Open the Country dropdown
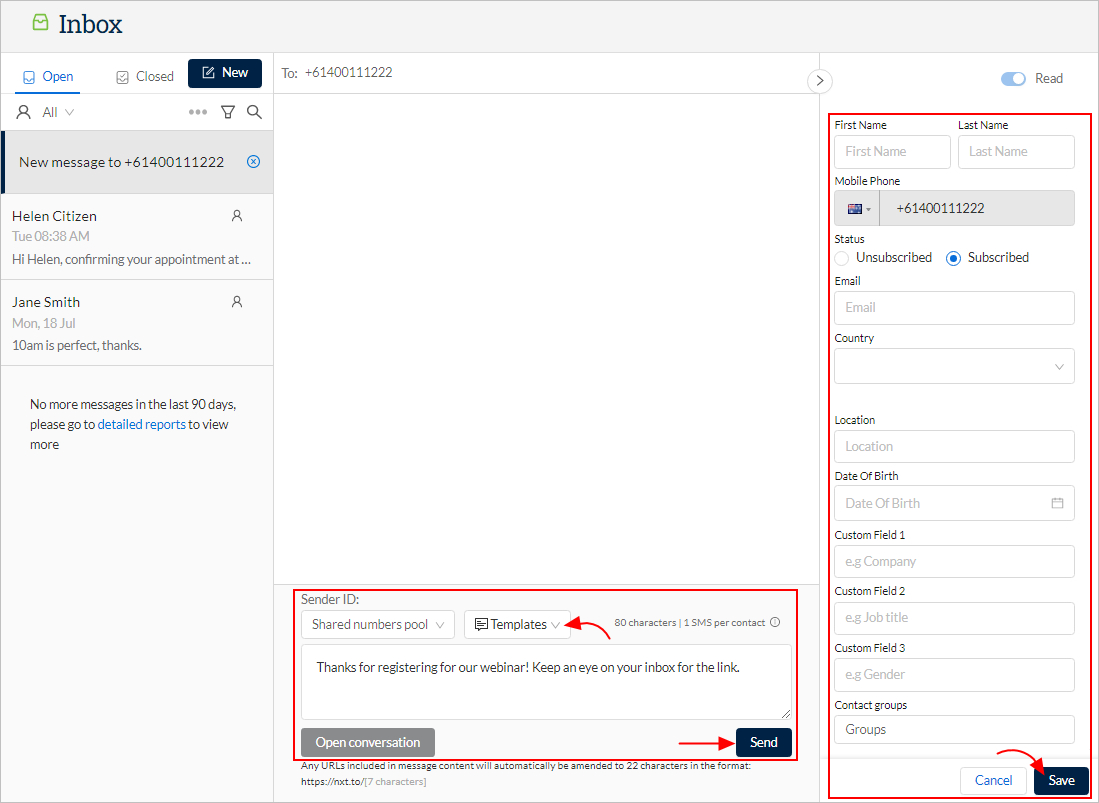This screenshot has width=1099, height=803. [953, 366]
